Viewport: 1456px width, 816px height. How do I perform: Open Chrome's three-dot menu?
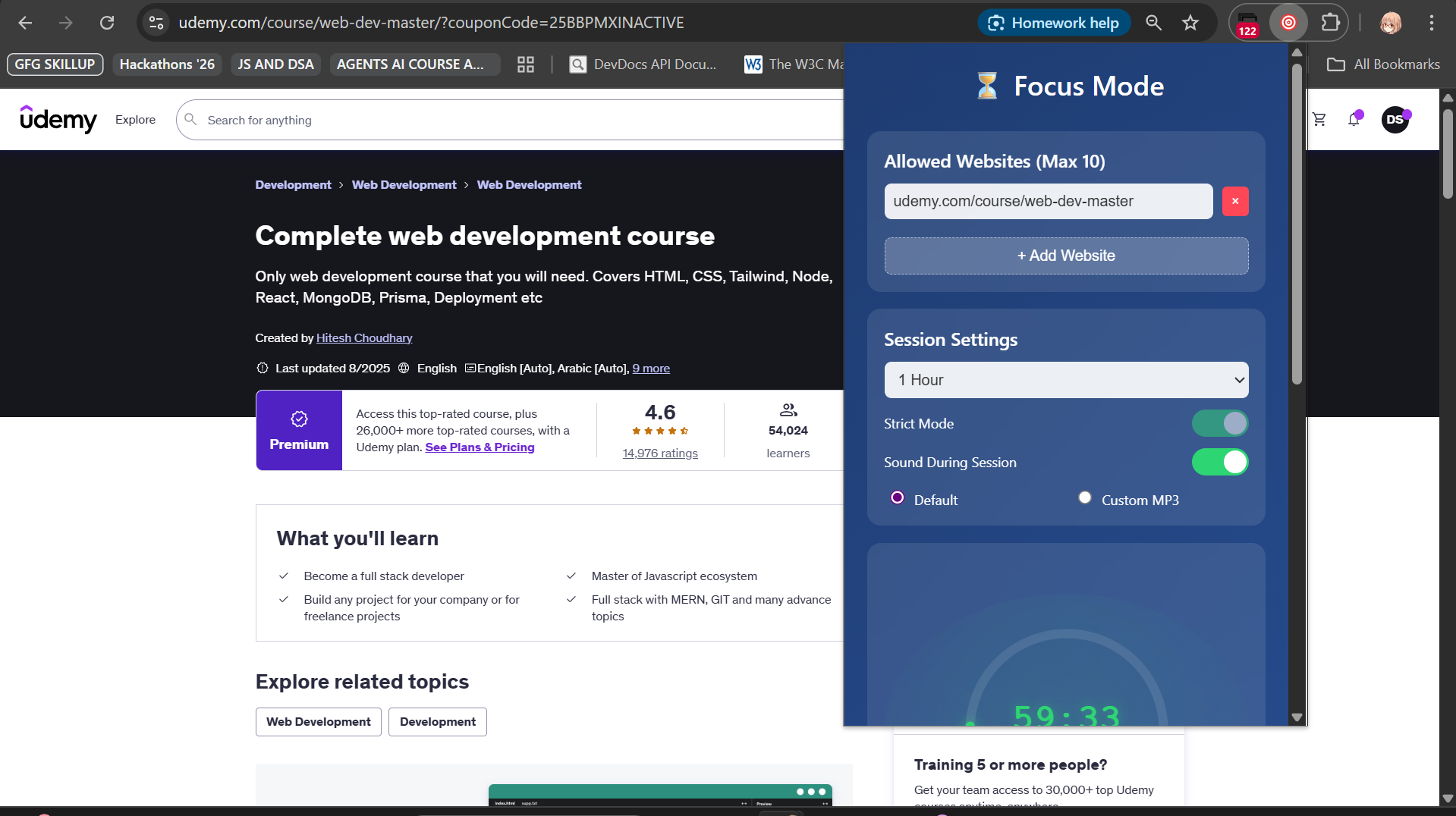click(1432, 23)
